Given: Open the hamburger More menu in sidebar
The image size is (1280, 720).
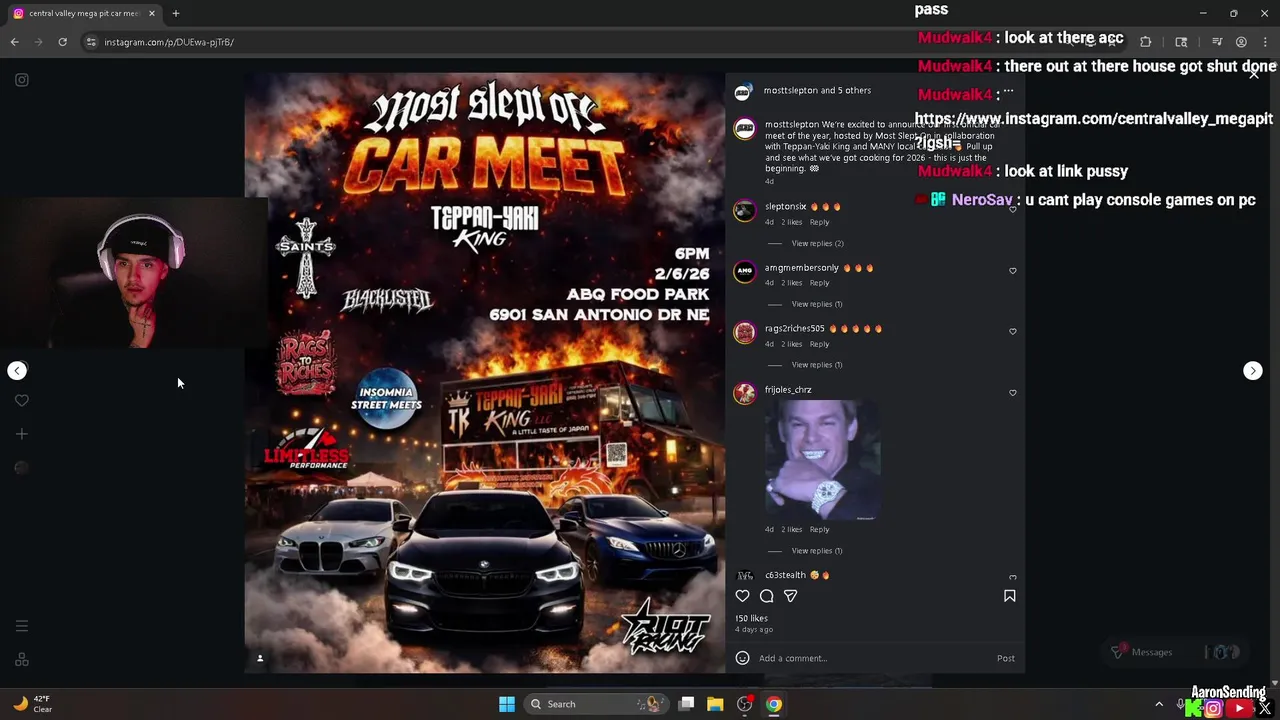Looking at the screenshot, I should coord(22,626).
